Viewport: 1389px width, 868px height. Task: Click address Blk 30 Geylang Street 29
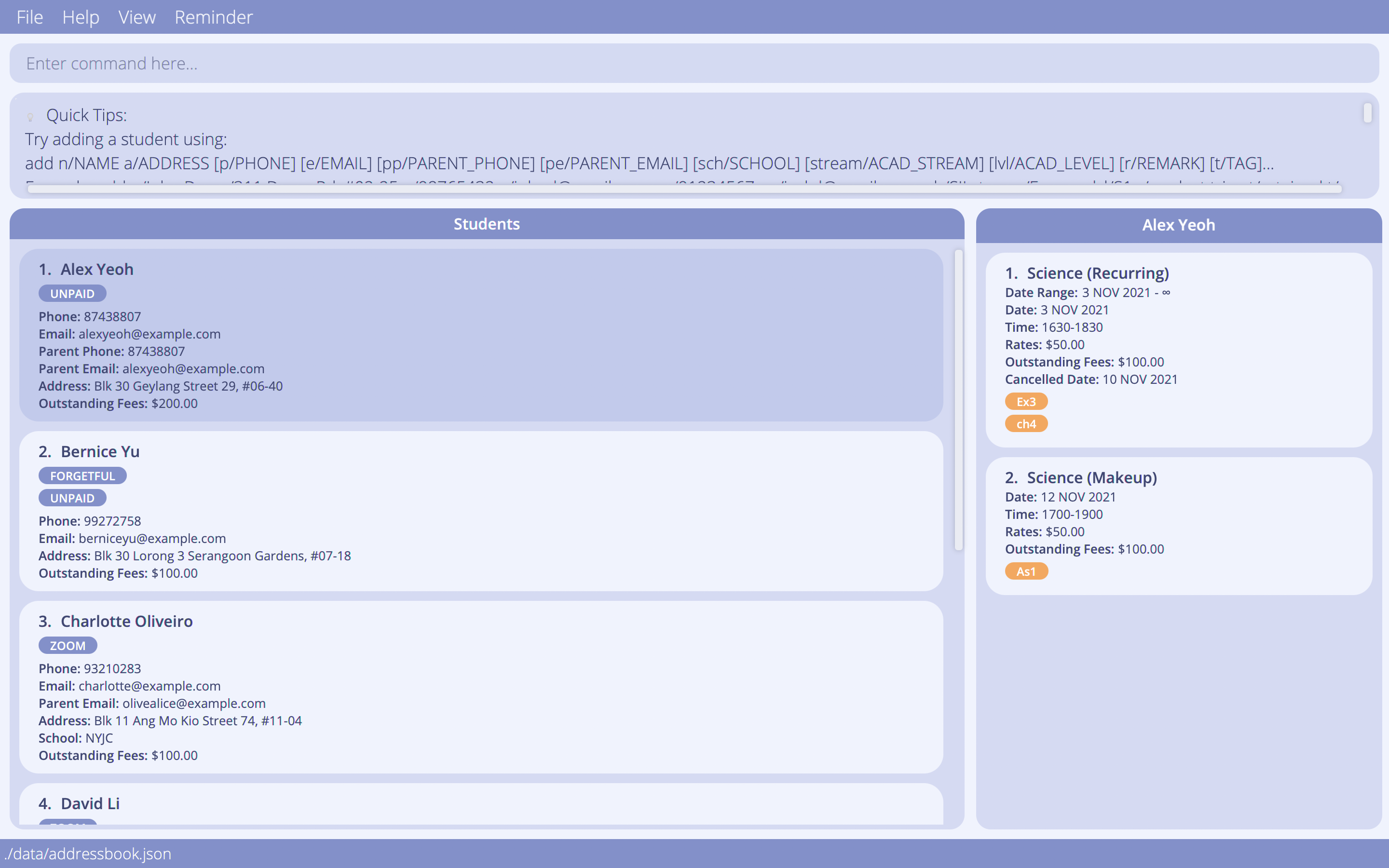(x=188, y=386)
